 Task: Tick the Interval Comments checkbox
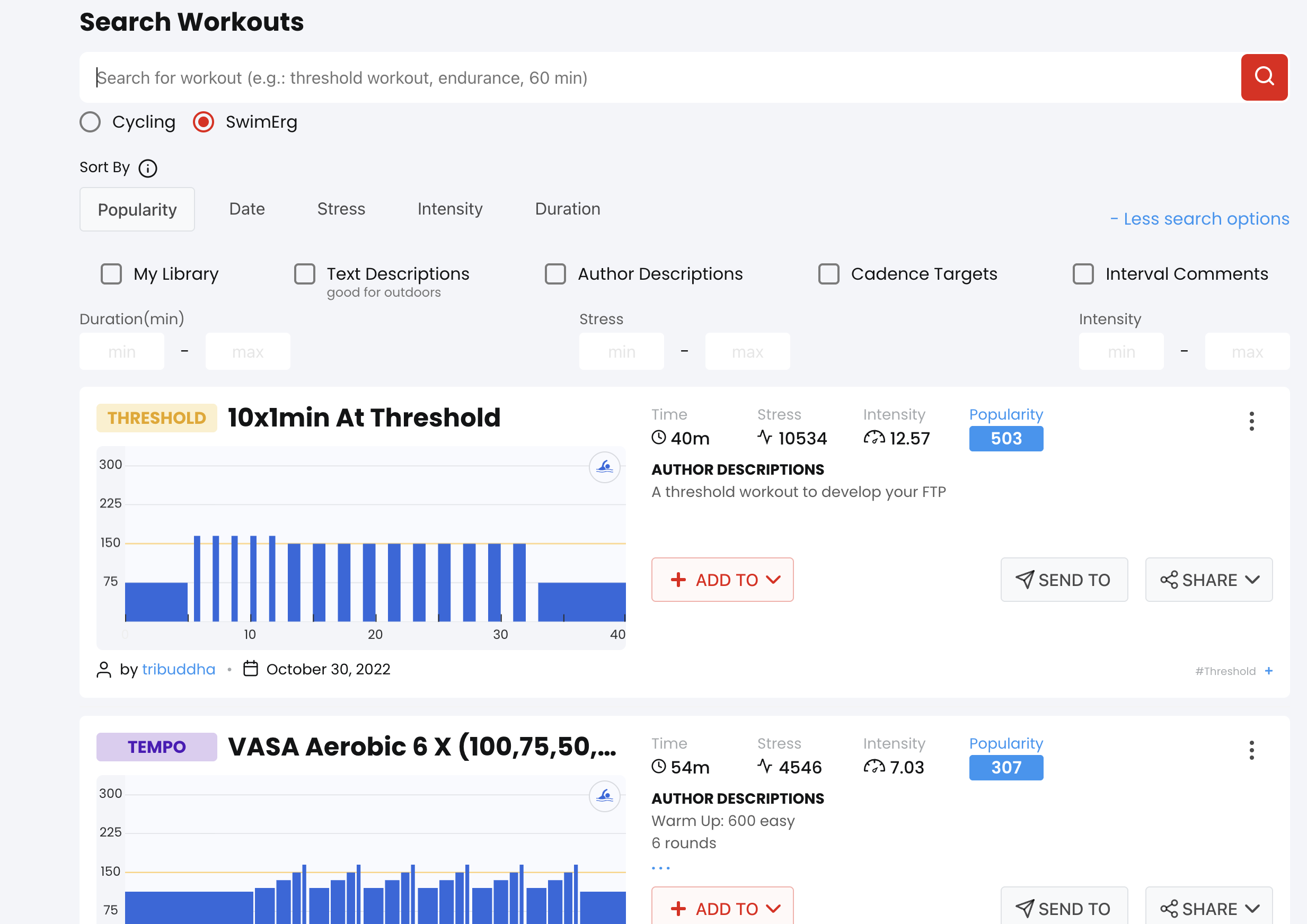[x=1083, y=274]
